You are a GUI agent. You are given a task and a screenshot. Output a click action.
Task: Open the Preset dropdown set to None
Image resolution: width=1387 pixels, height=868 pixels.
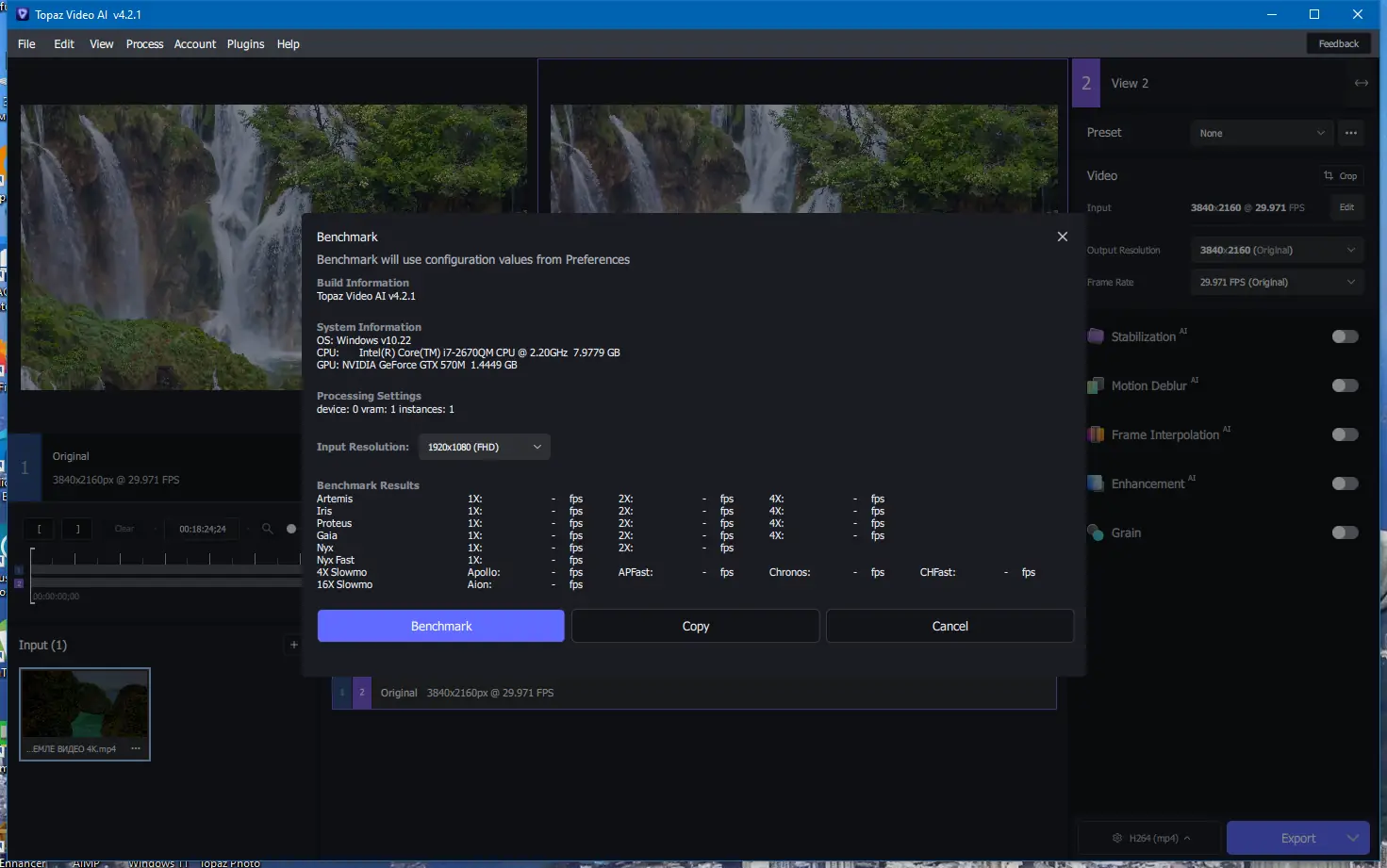click(1262, 133)
